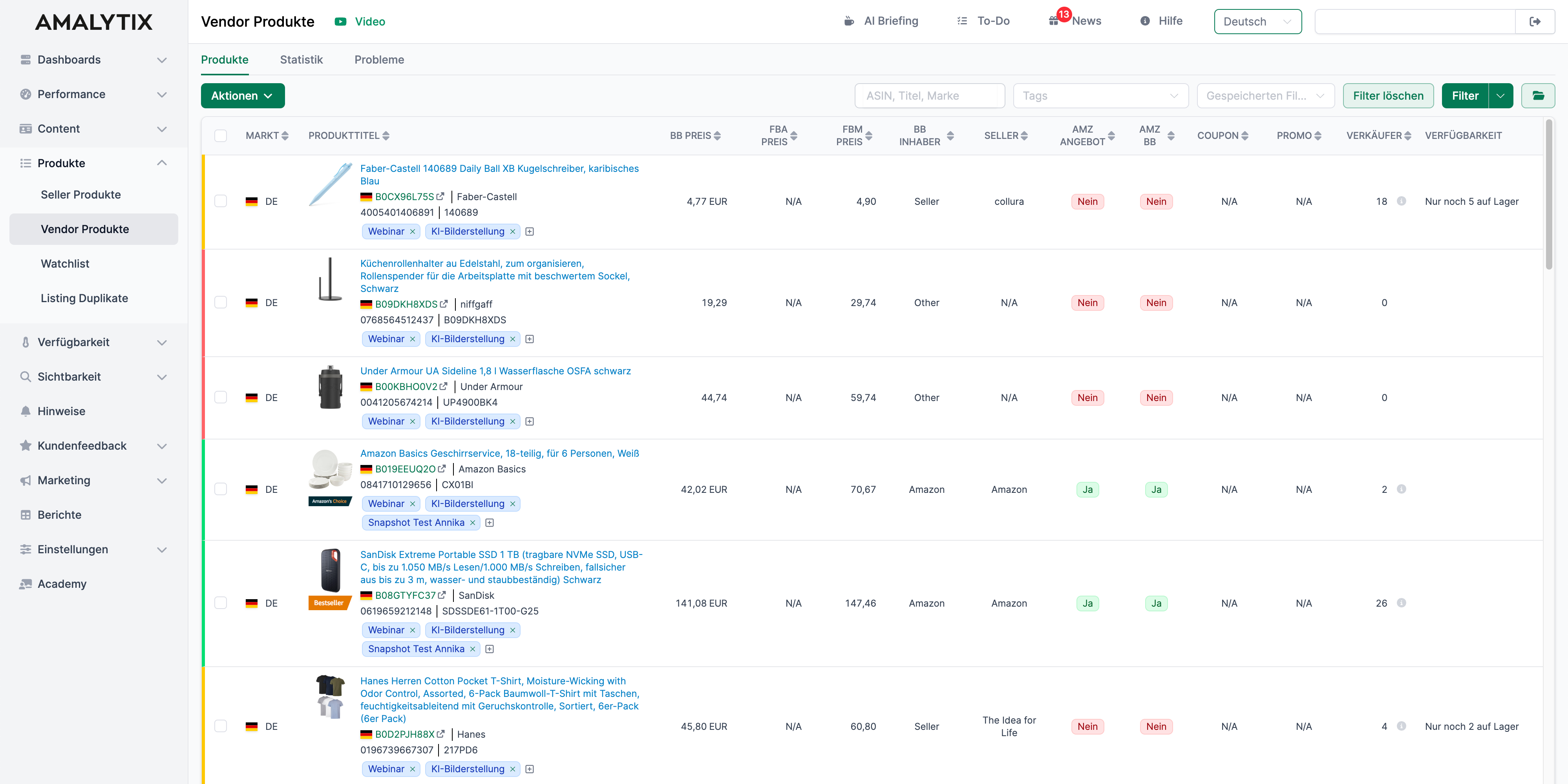Screen dimensions: 1568x784
Task: Click info icon beside 18 Verkäufer
Action: point(1401,201)
